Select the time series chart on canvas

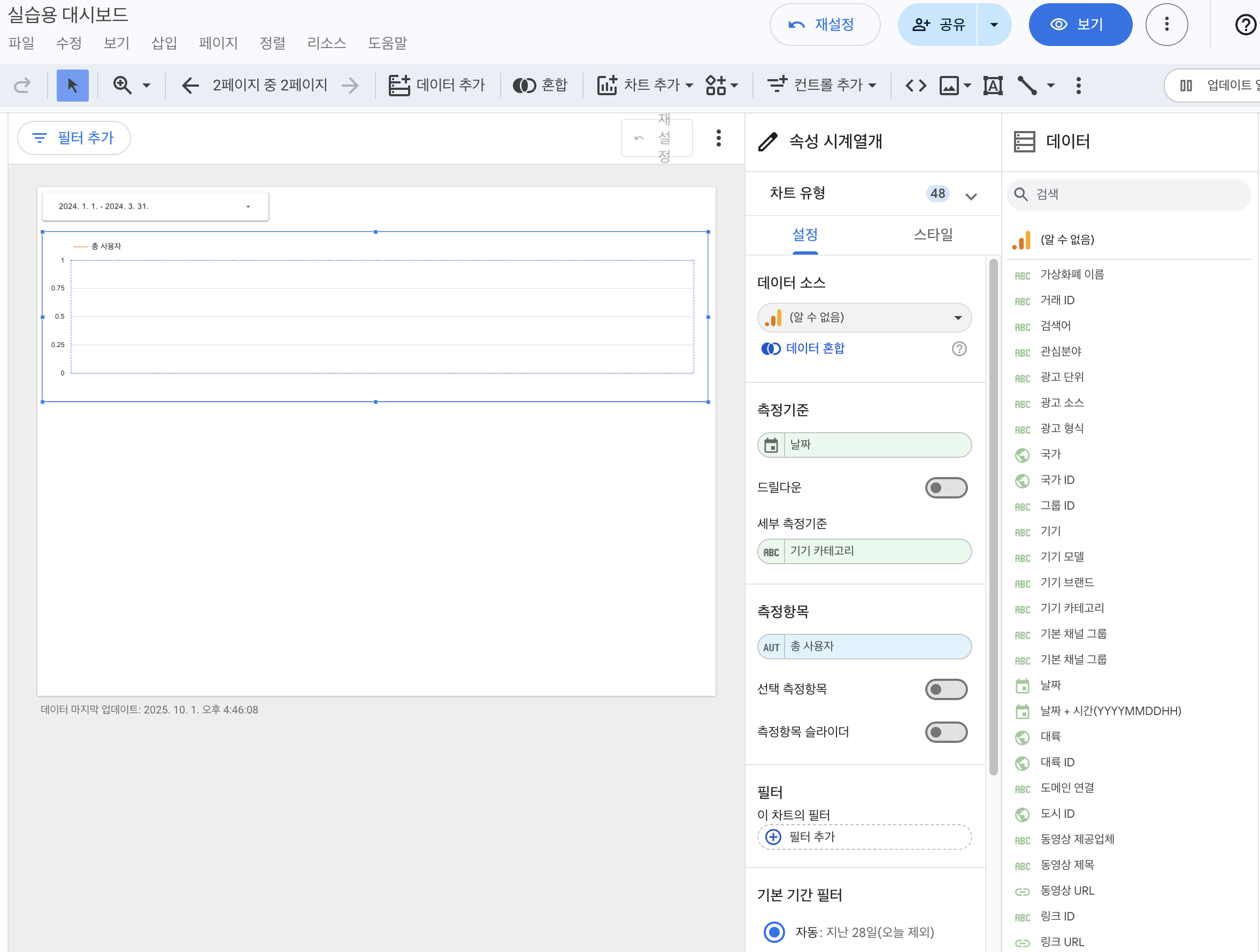coord(375,317)
